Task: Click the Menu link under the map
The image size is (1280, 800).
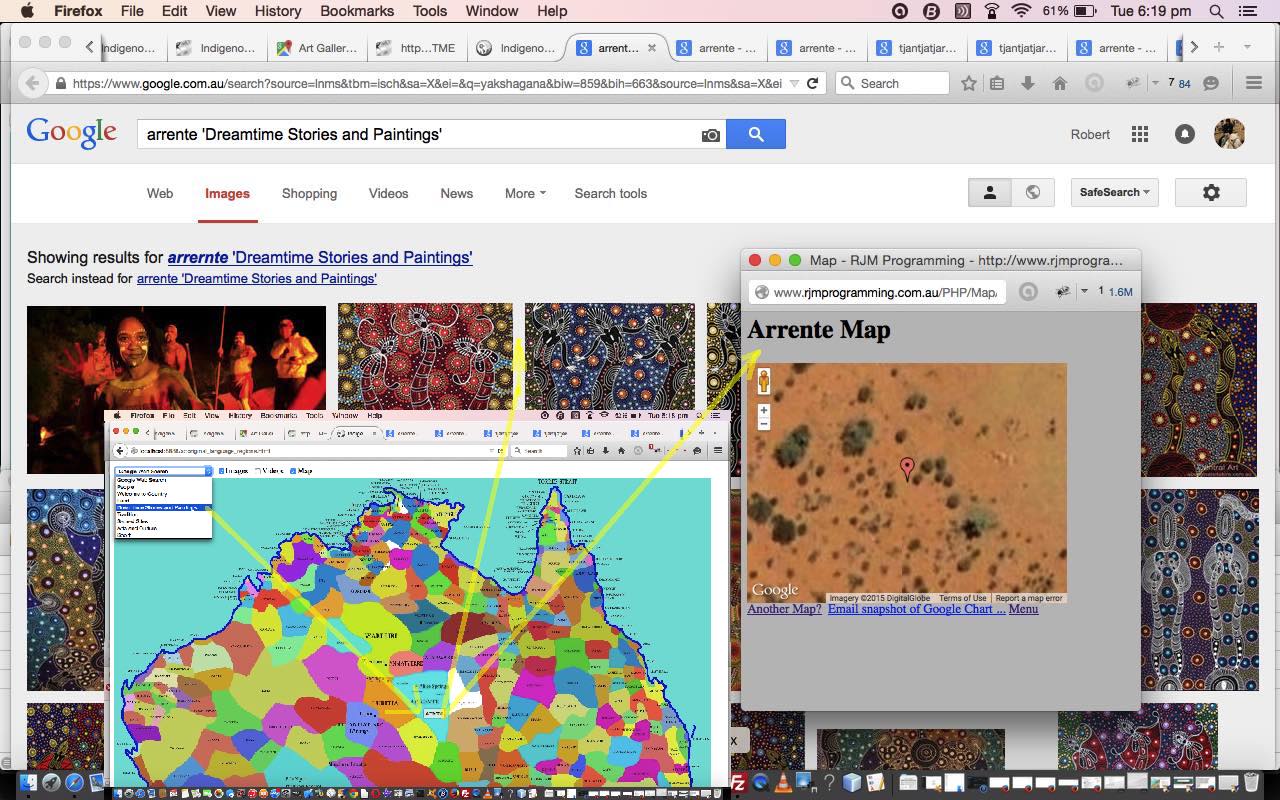Action: 1023,609
